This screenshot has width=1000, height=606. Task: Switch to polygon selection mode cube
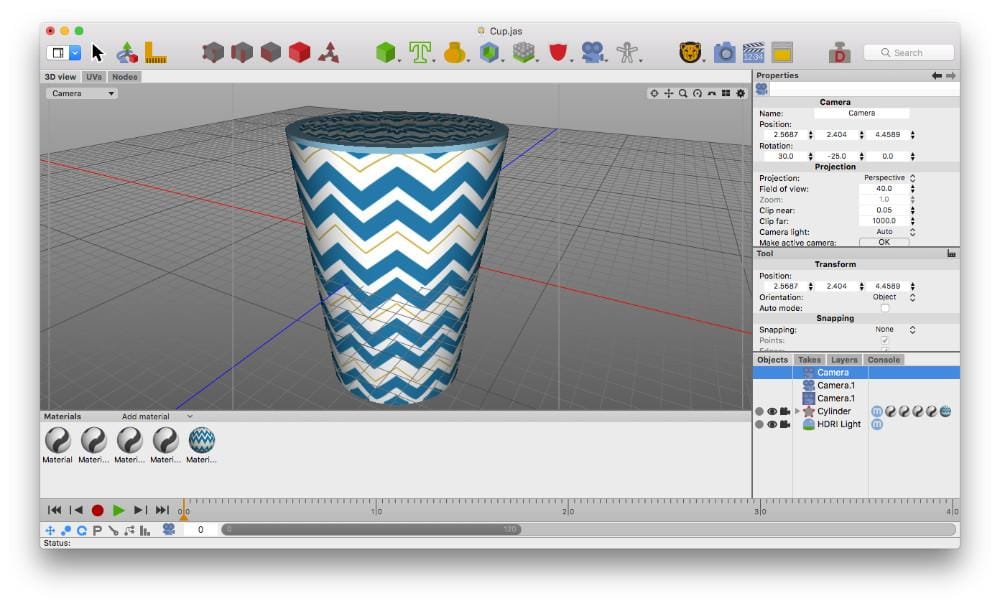coord(270,52)
